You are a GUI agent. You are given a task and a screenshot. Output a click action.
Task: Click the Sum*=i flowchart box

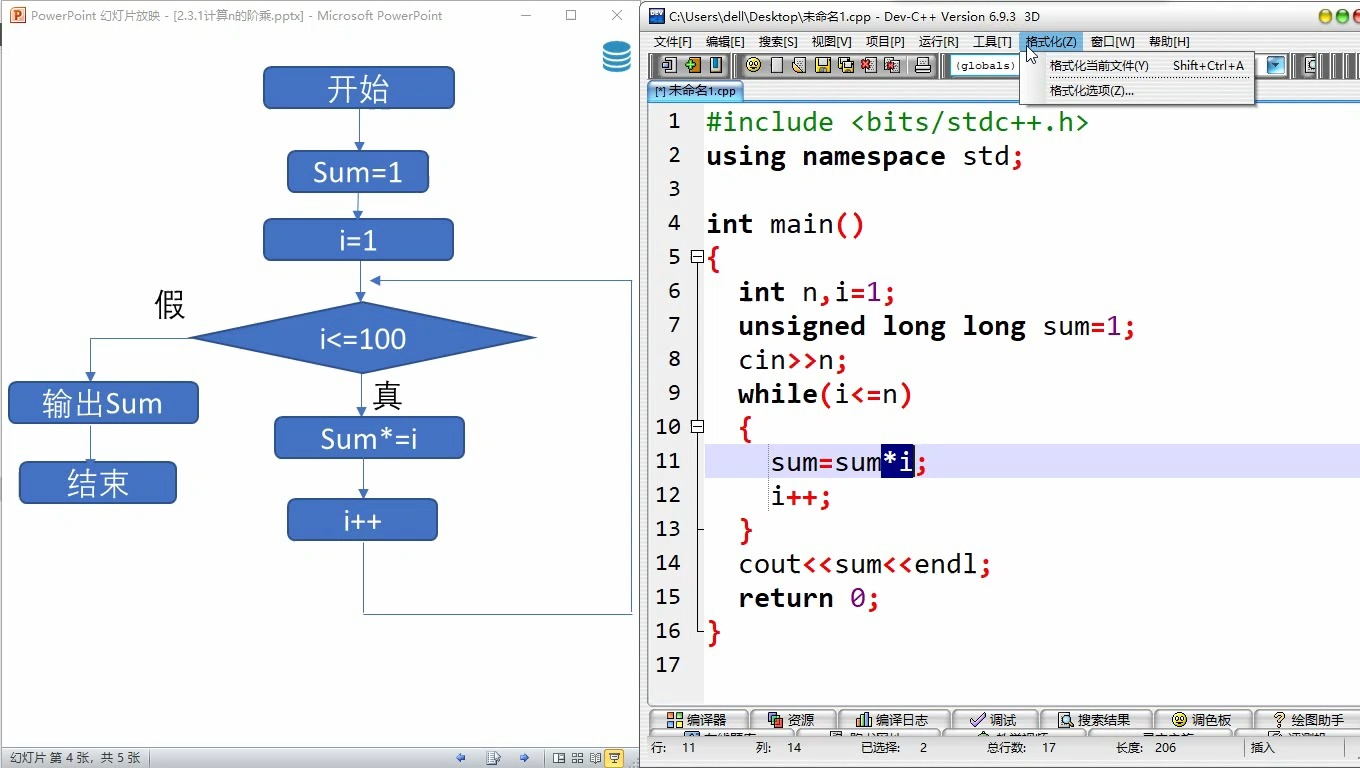[x=369, y=438]
